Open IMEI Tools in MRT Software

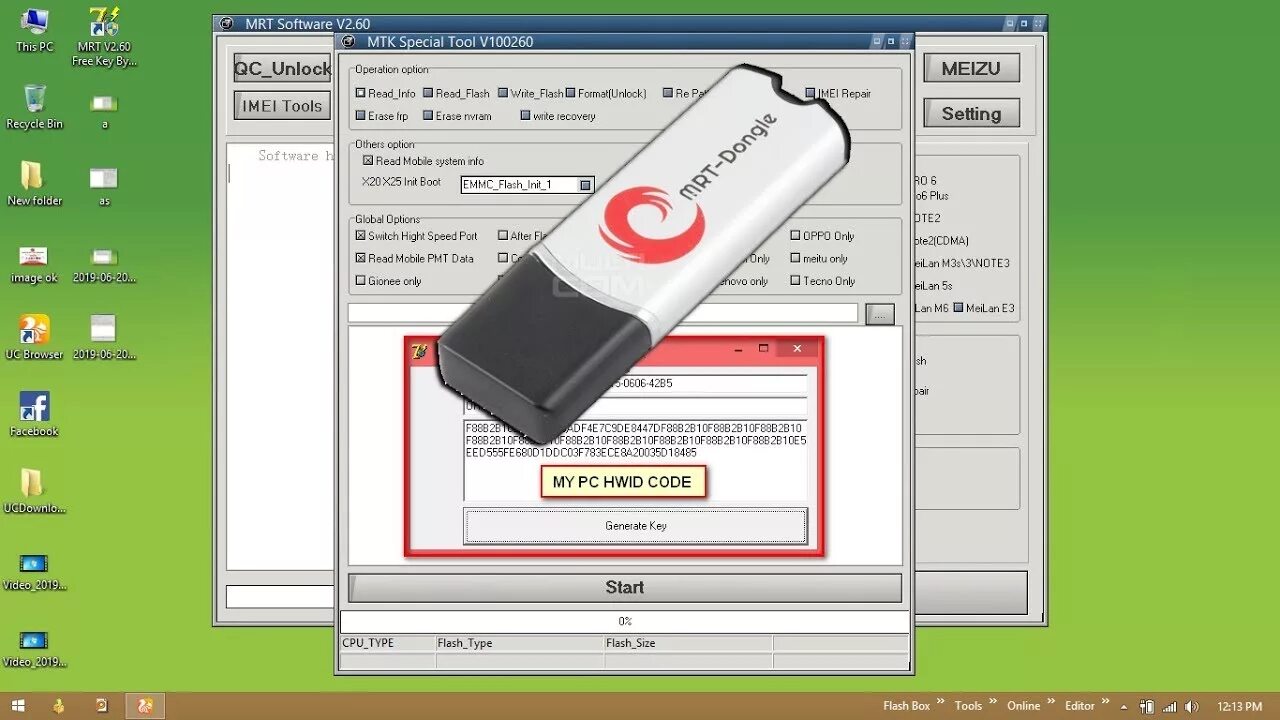click(x=282, y=106)
